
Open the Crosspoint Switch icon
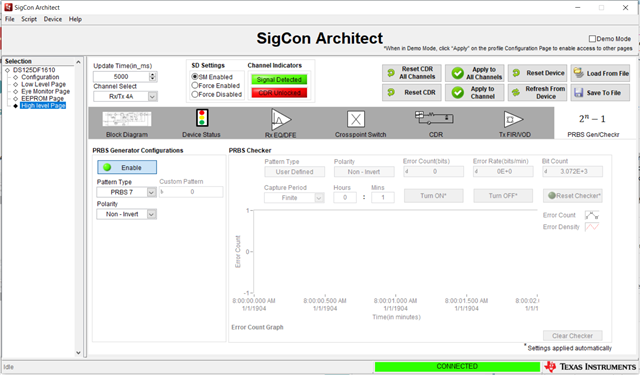coord(356,120)
